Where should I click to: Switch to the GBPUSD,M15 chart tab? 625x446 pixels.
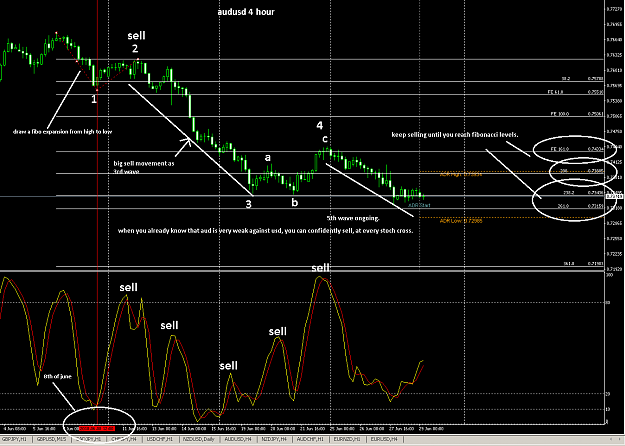[x=51, y=439]
